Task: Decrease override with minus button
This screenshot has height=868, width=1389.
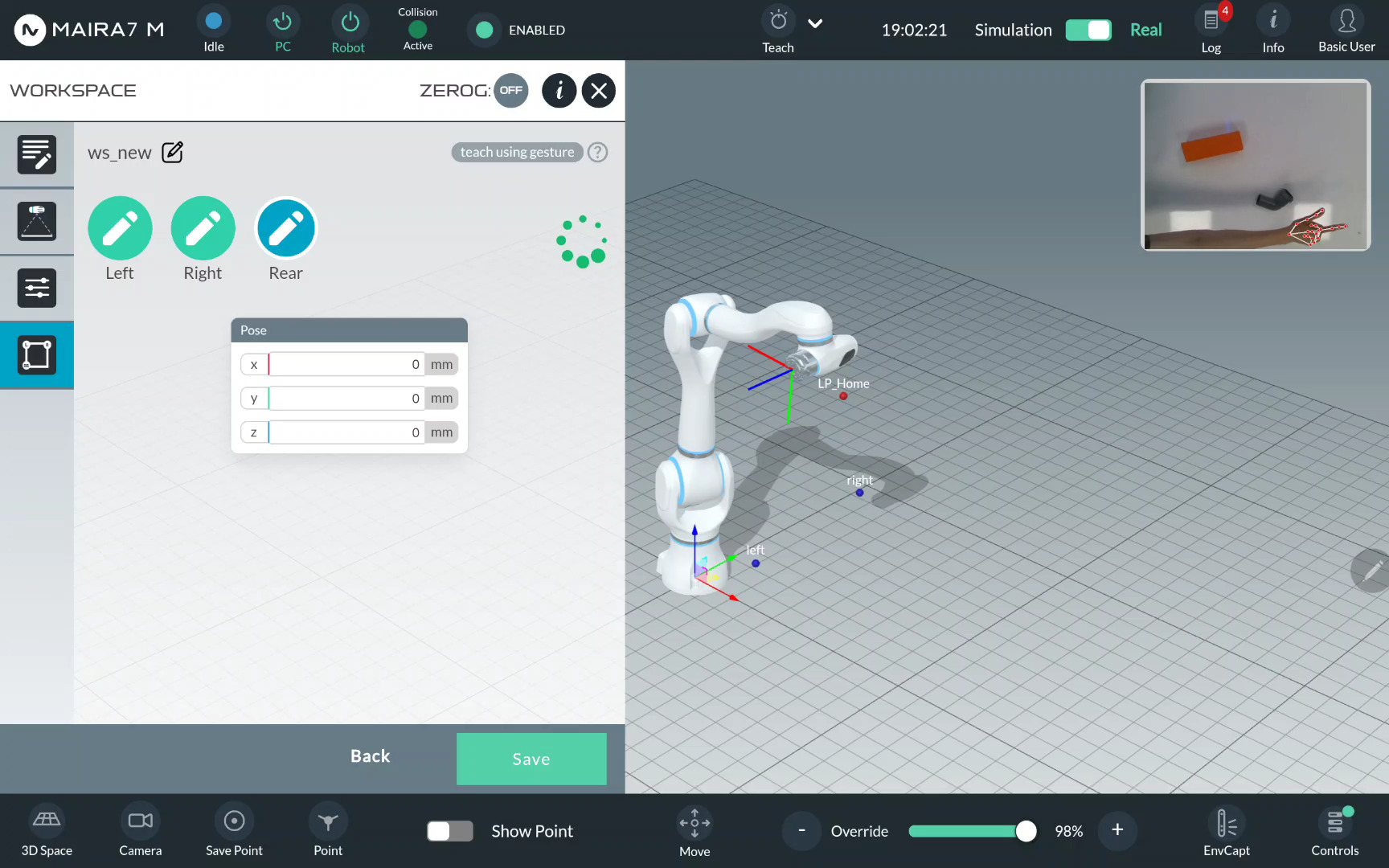Action: pyautogui.click(x=801, y=830)
